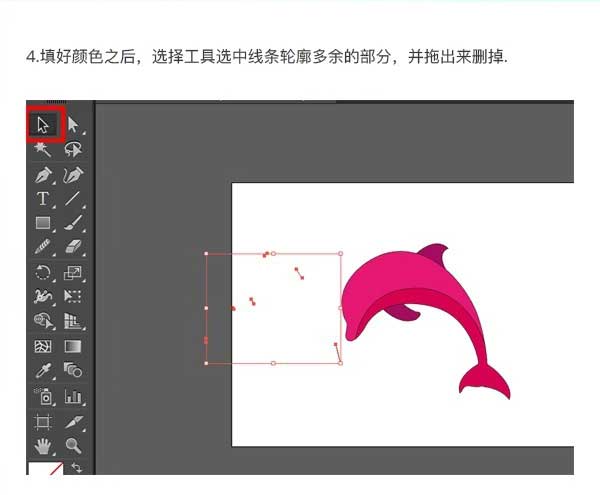The image size is (600, 495).
Task: Select the Blend tool
Action: point(73,370)
